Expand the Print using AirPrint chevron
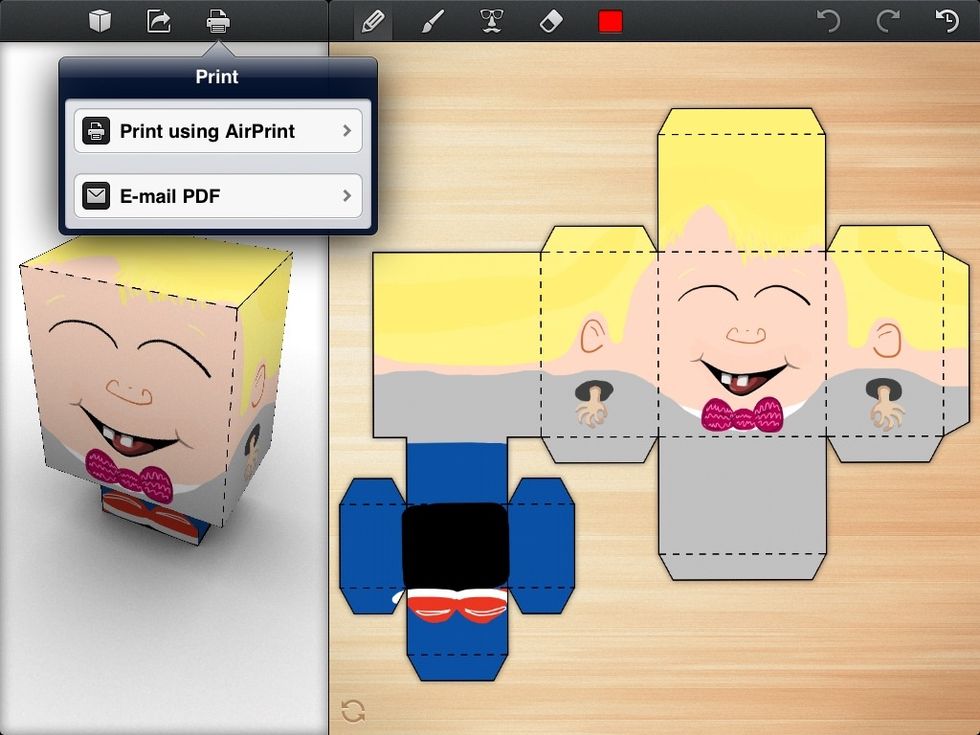The width and height of the screenshot is (980, 735). click(347, 131)
